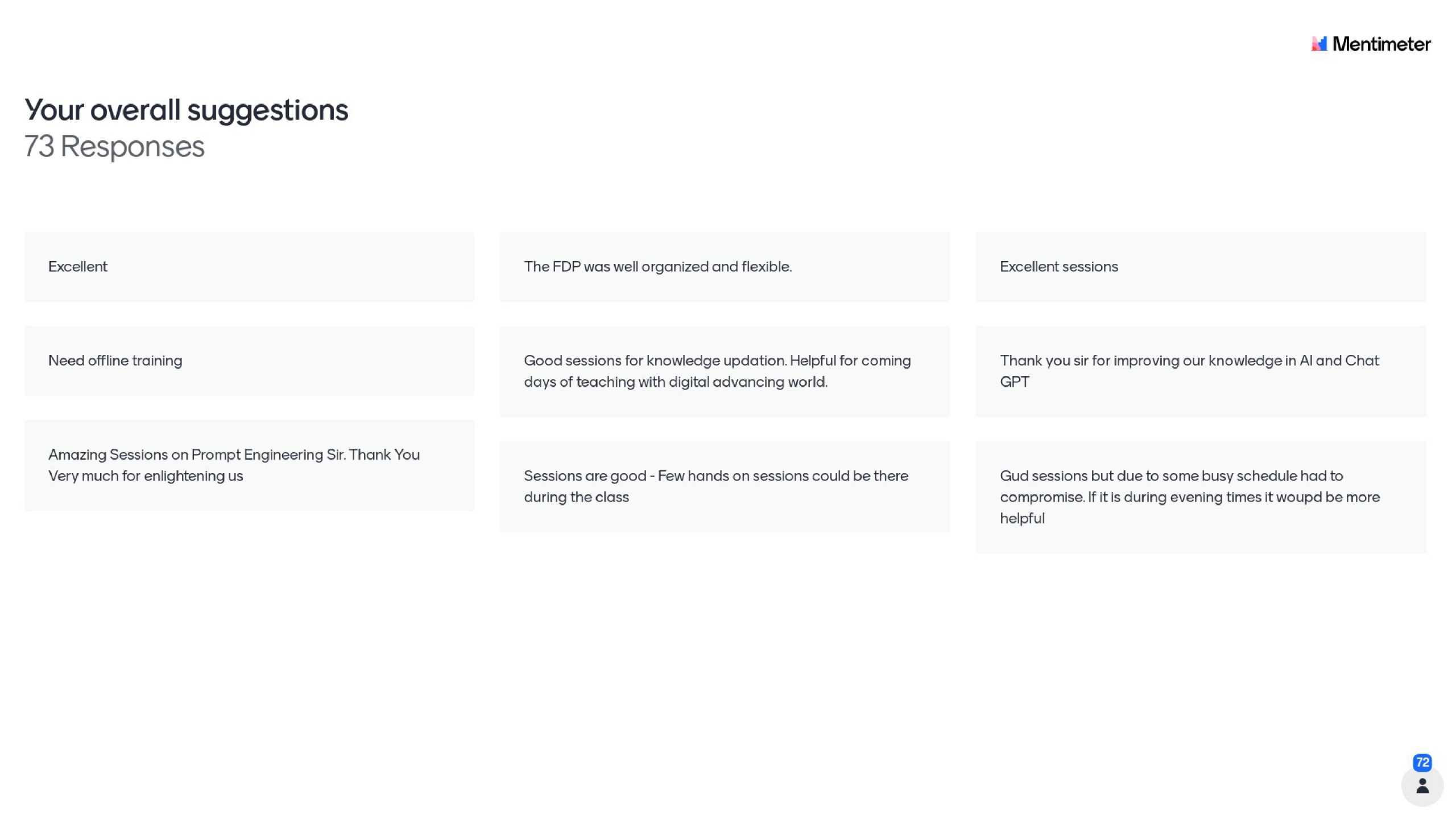
Task: Click the 'during the class' text line
Action: 576,497
